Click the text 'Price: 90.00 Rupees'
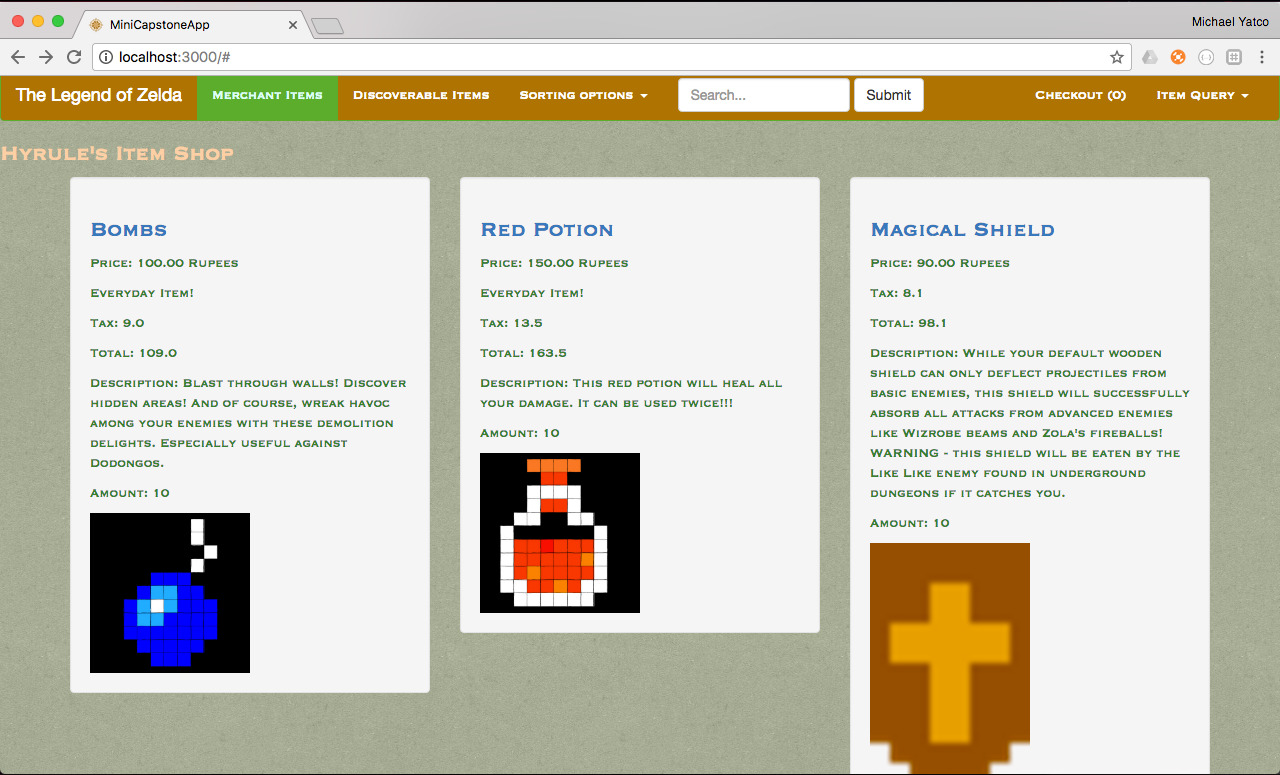 [x=940, y=264]
